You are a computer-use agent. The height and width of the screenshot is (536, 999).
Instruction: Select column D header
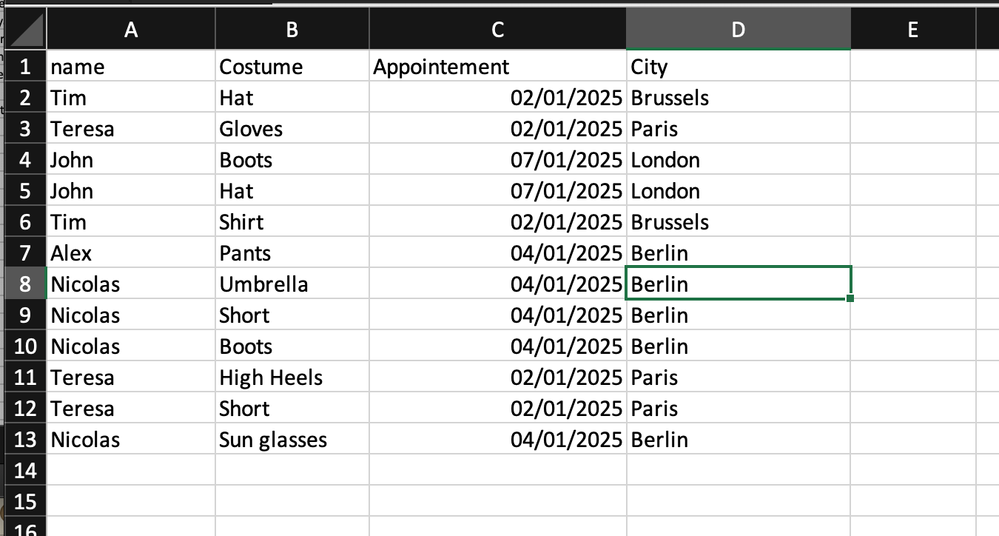(738, 30)
